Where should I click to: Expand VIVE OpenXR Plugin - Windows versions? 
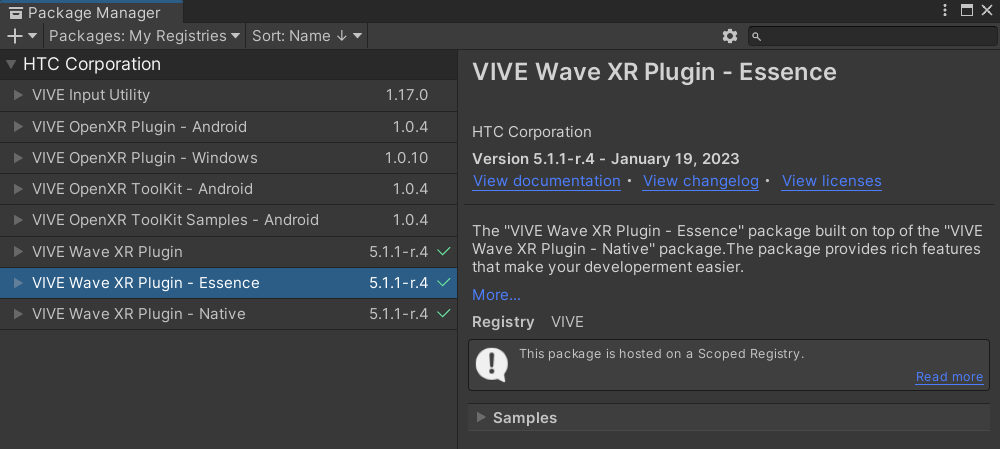[x=18, y=158]
